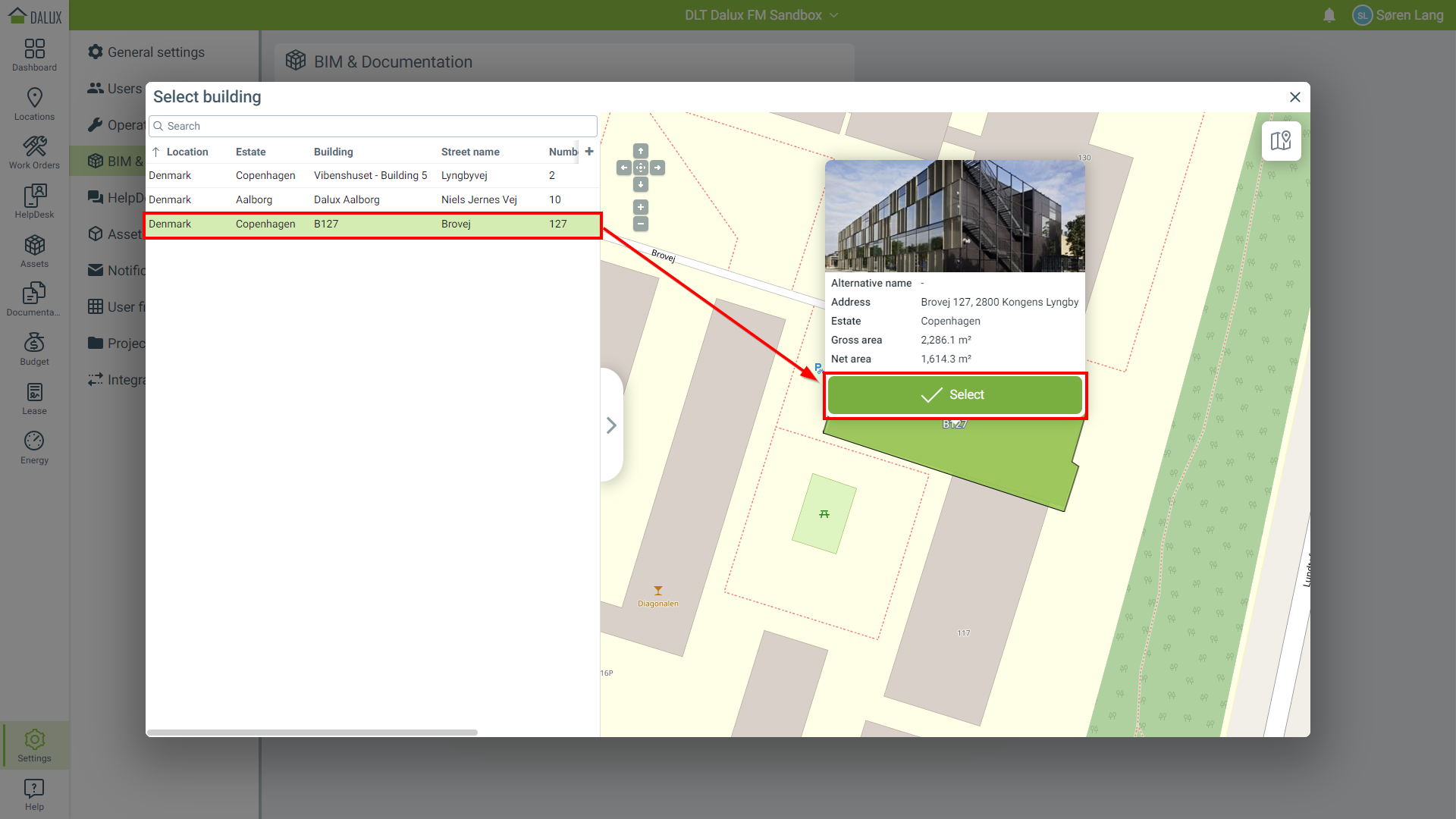Expand the map panel using the chevron
The image size is (1456, 819).
[611, 425]
